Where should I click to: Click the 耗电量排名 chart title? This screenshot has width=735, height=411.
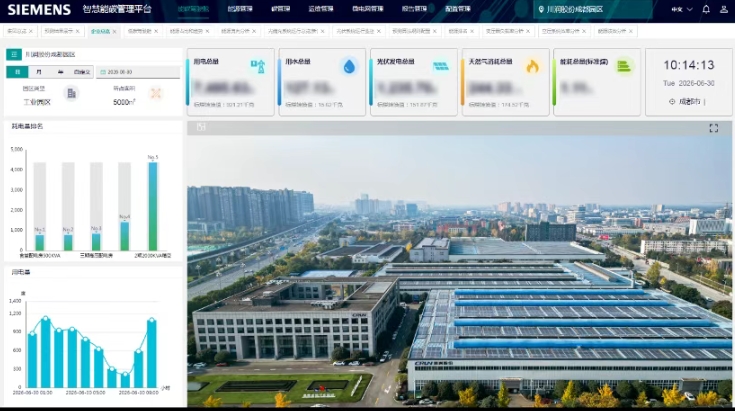27,126
